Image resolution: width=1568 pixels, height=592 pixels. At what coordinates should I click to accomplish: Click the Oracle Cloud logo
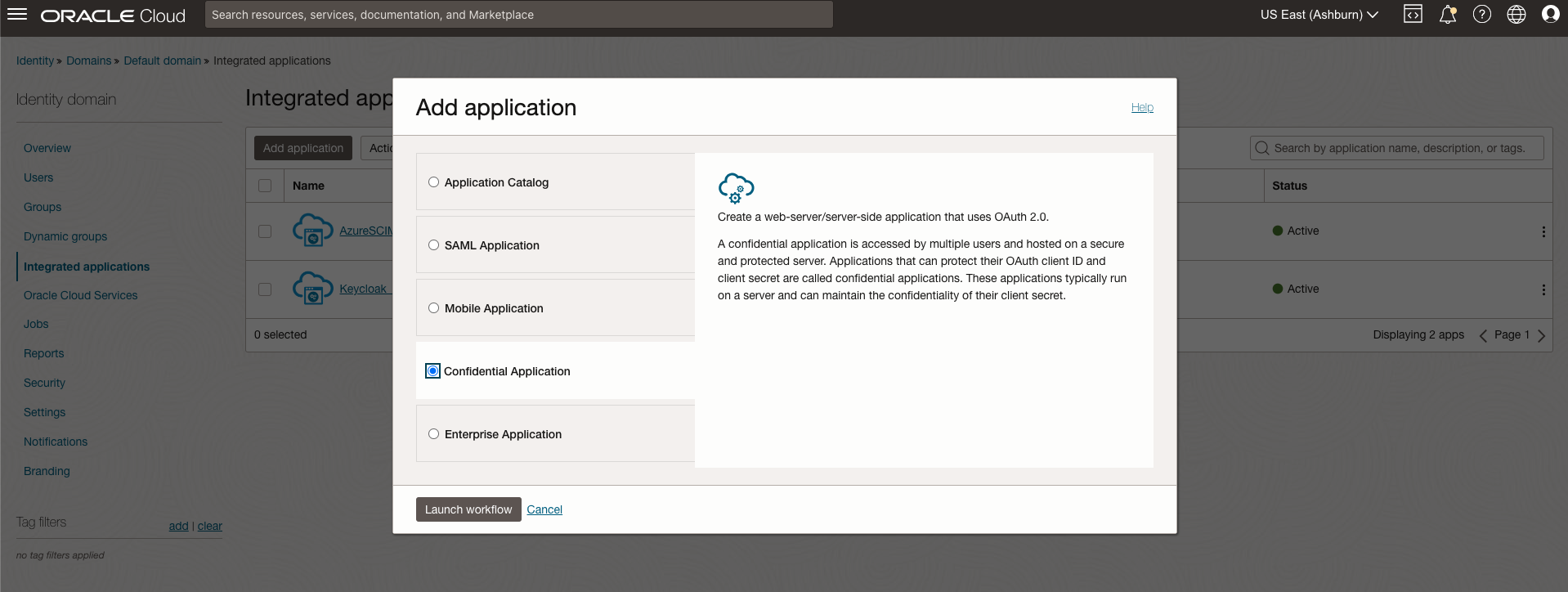113,16
